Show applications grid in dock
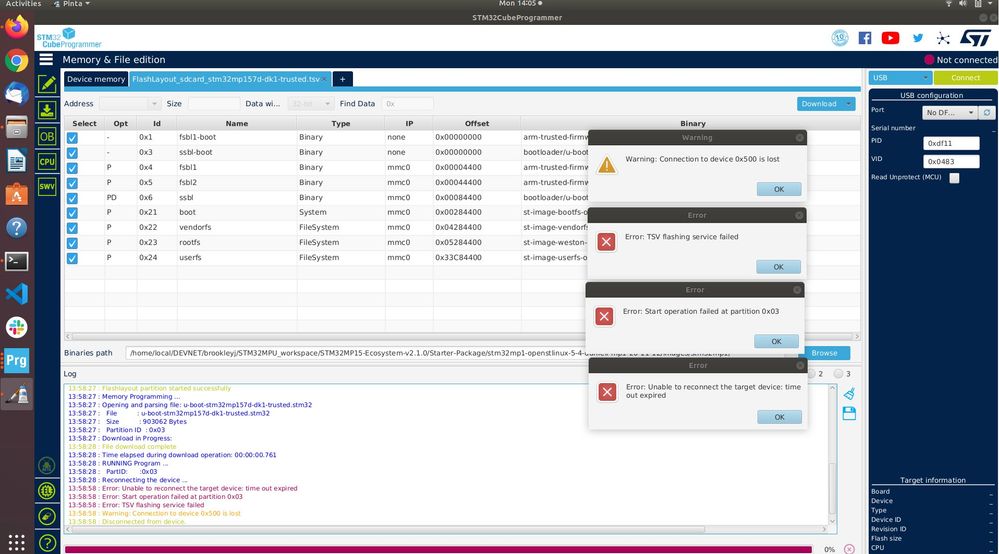This screenshot has height=554, width=999. pos(17,543)
